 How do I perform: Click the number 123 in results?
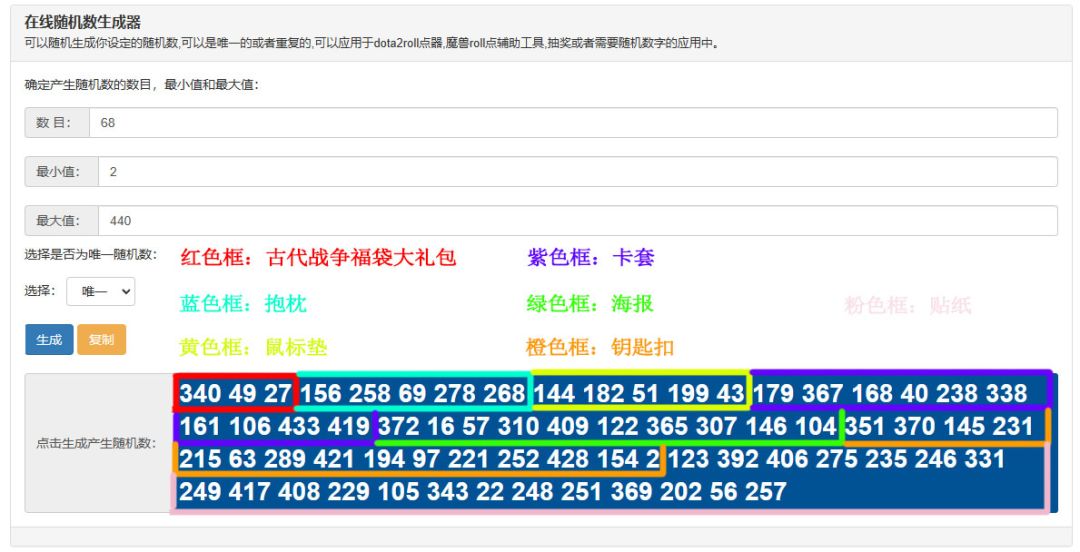coord(688,459)
